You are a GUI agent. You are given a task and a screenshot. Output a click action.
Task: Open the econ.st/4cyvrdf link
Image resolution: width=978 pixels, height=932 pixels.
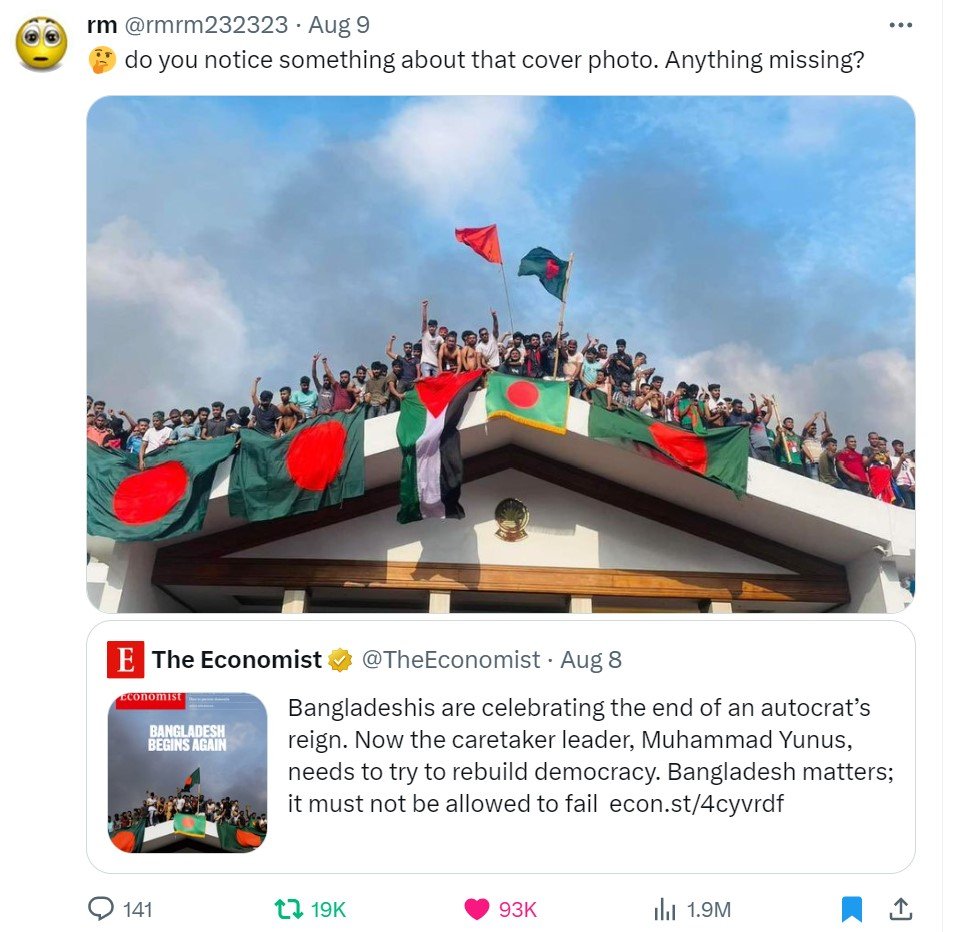[x=696, y=803]
